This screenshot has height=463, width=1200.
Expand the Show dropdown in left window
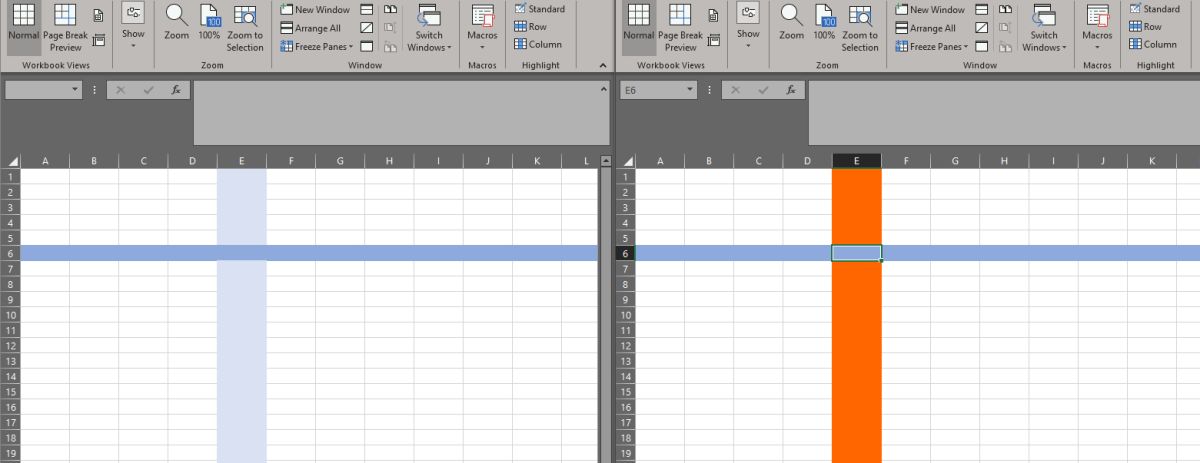133,27
